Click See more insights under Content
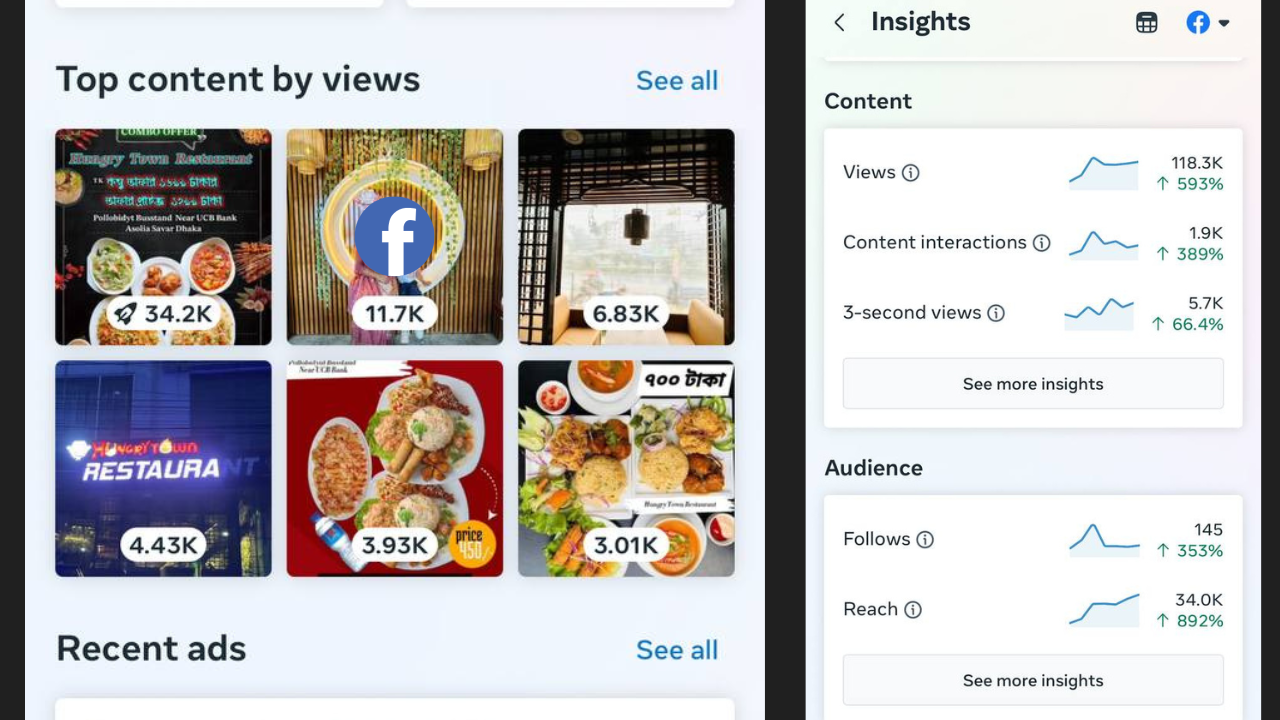This screenshot has width=1280, height=720. [x=1033, y=383]
